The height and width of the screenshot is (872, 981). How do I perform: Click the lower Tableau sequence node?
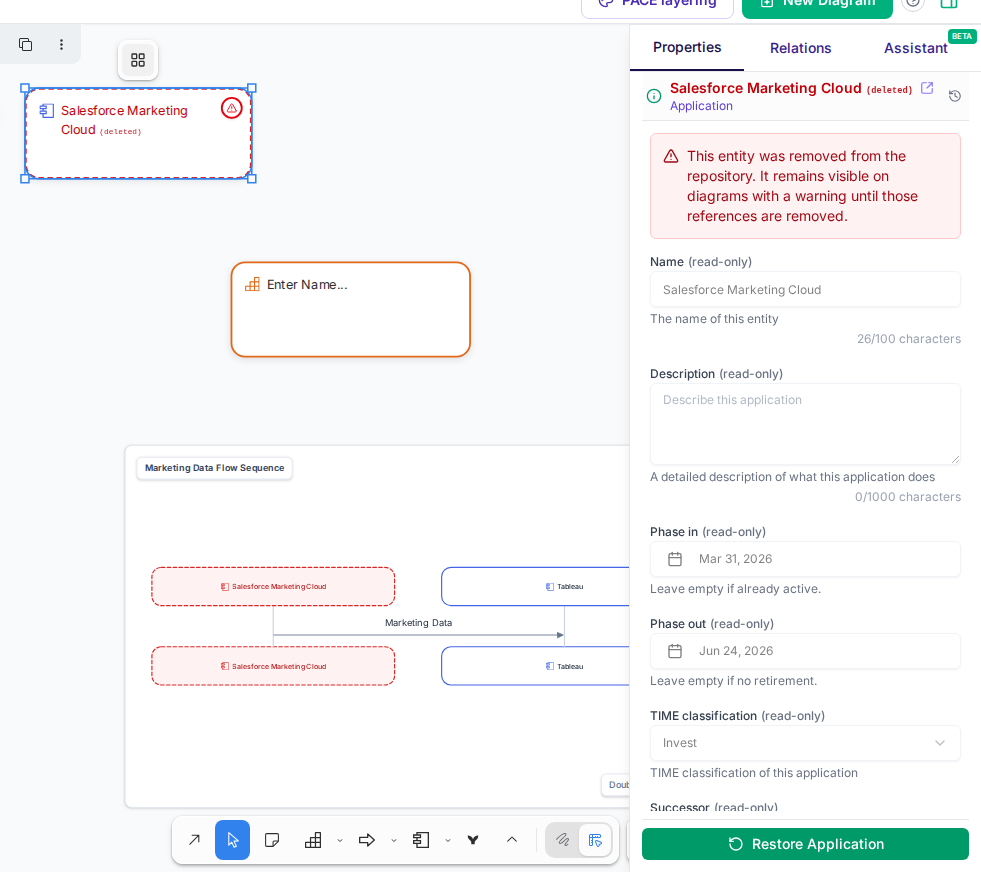pos(536,666)
